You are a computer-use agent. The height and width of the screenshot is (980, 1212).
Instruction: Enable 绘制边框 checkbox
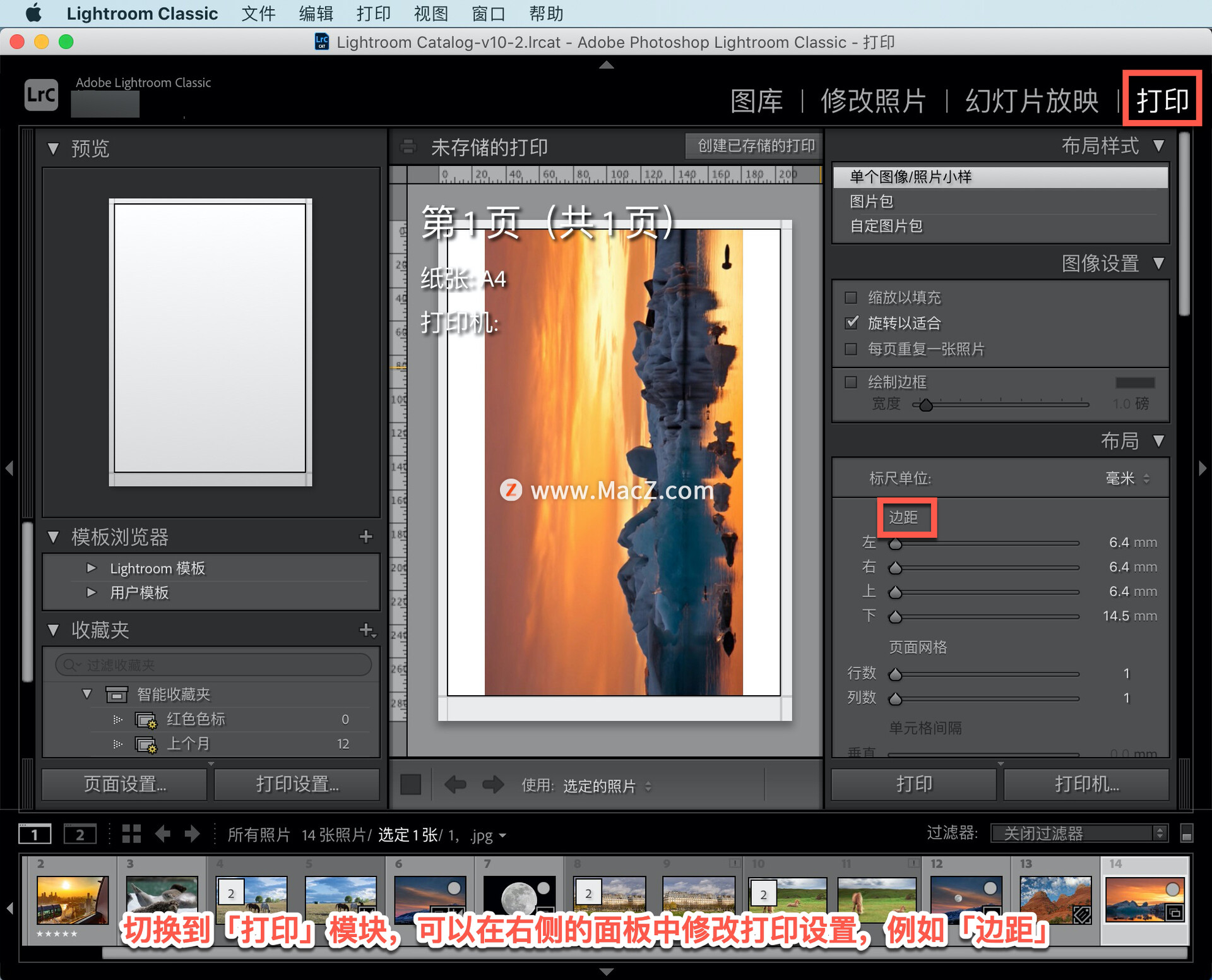[851, 382]
